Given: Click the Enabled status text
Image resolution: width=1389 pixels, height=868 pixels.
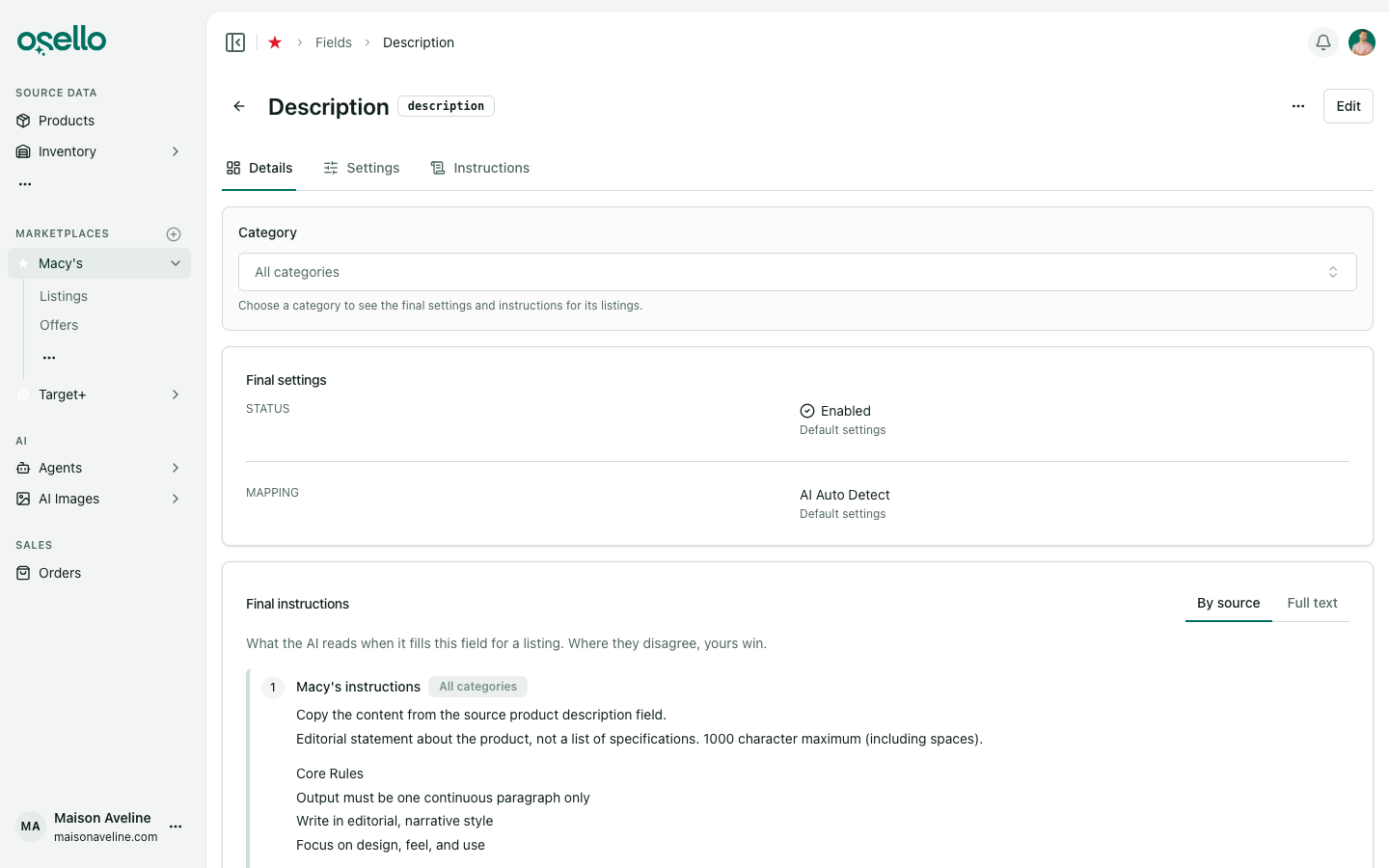Looking at the screenshot, I should pyautogui.click(x=846, y=411).
